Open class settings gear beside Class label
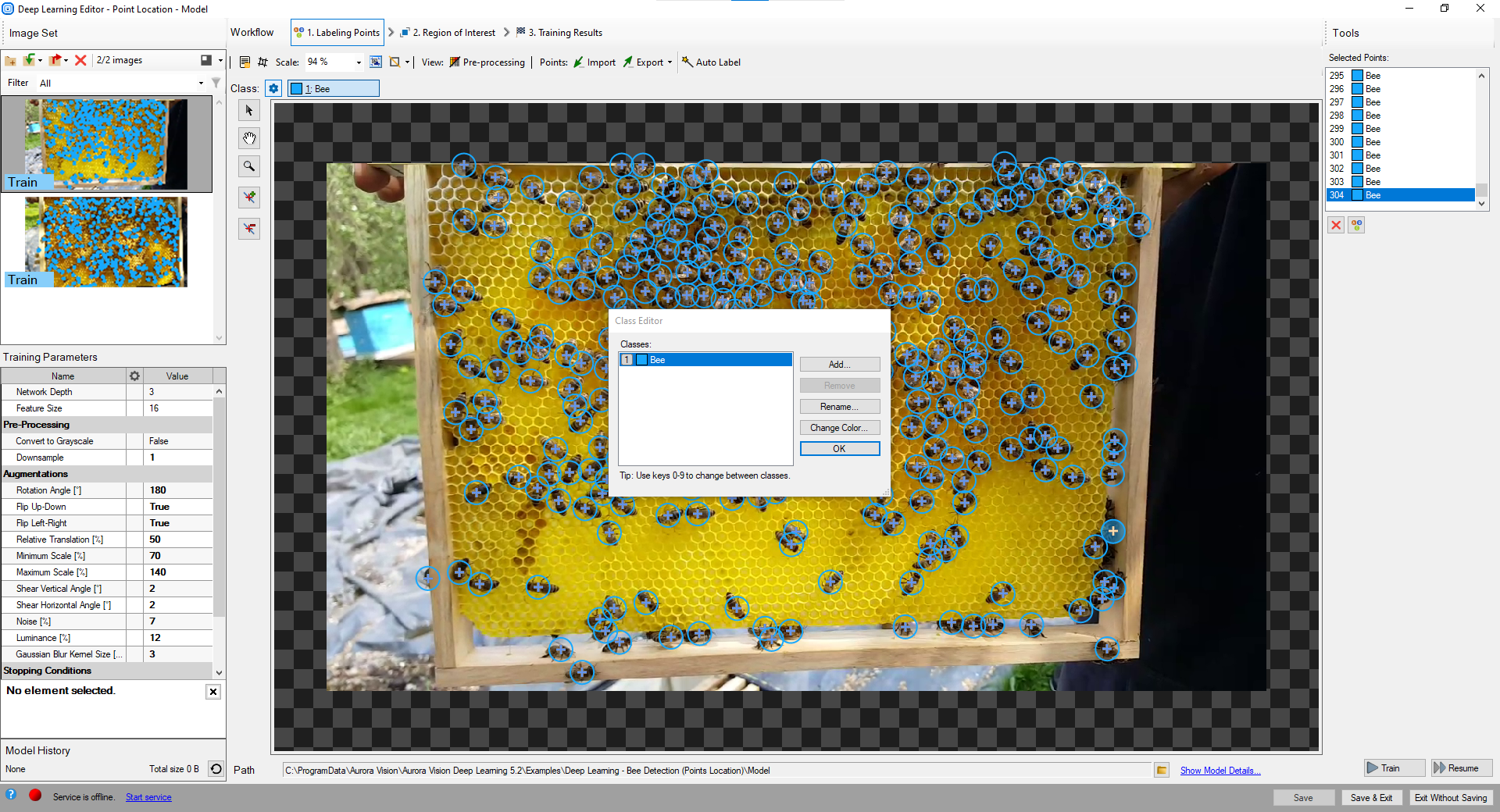This screenshot has width=1500, height=812. click(273, 88)
